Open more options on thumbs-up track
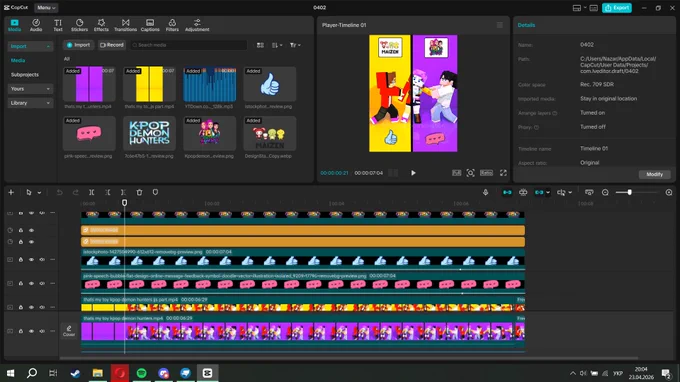 tap(52, 259)
